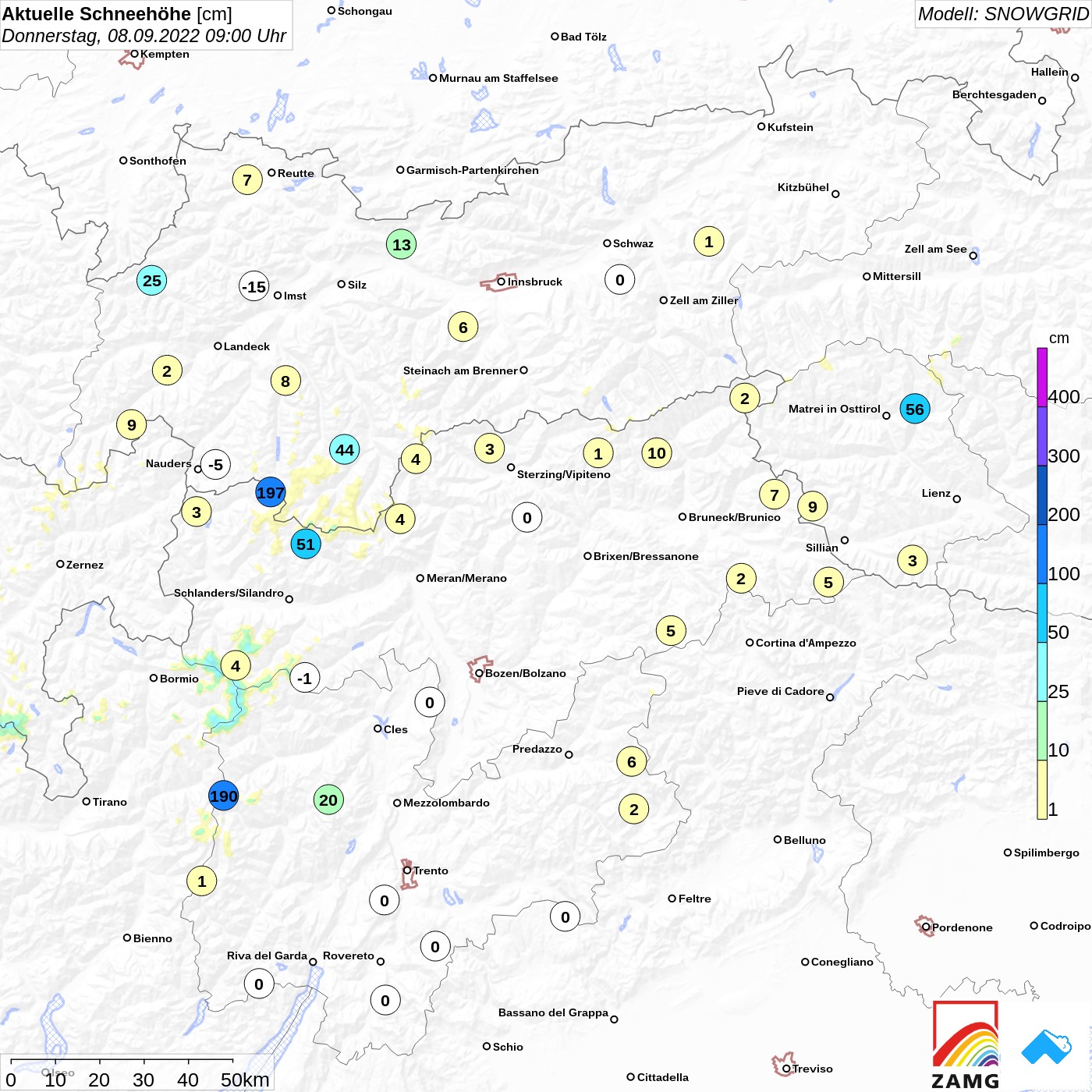Select the 0 marker east of Schwaz
1092x1092 pixels.
(x=620, y=279)
